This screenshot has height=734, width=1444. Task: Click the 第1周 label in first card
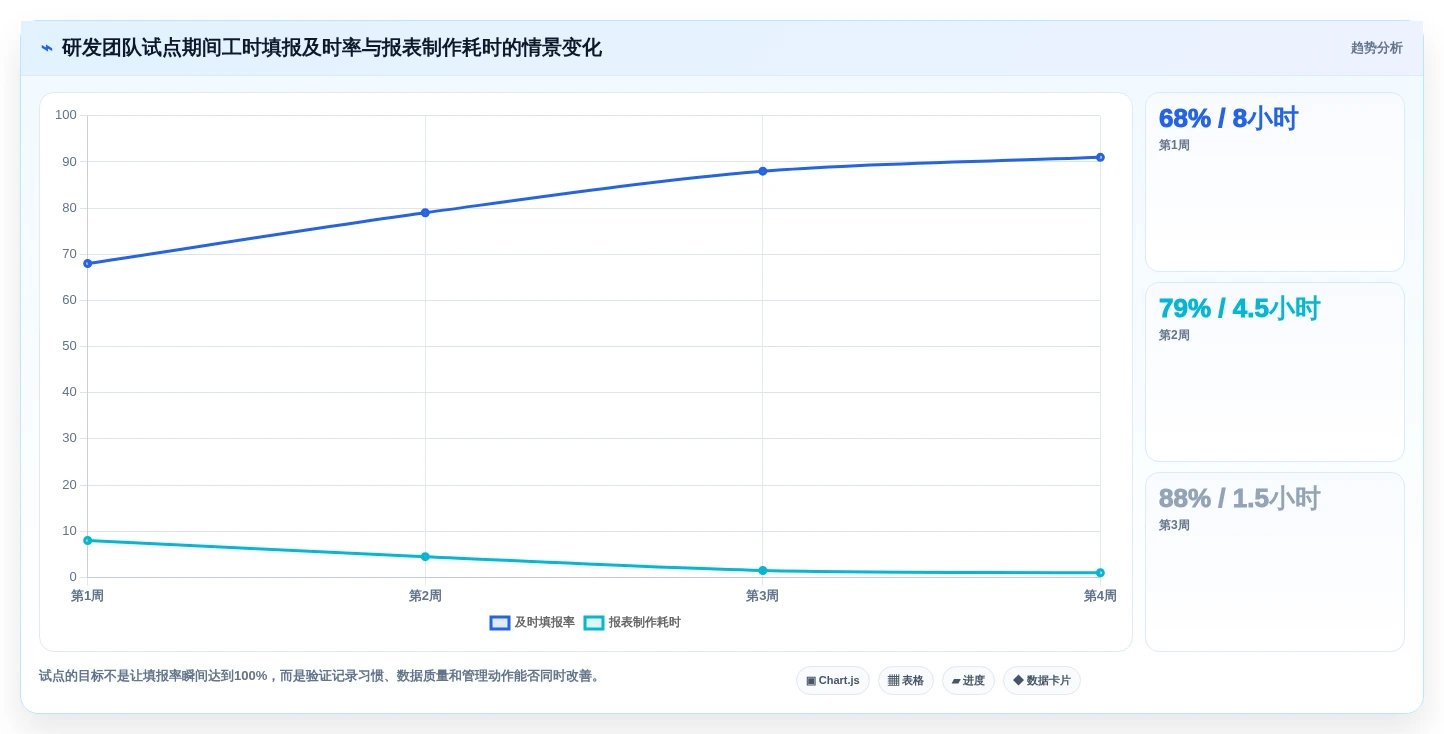(1174, 146)
